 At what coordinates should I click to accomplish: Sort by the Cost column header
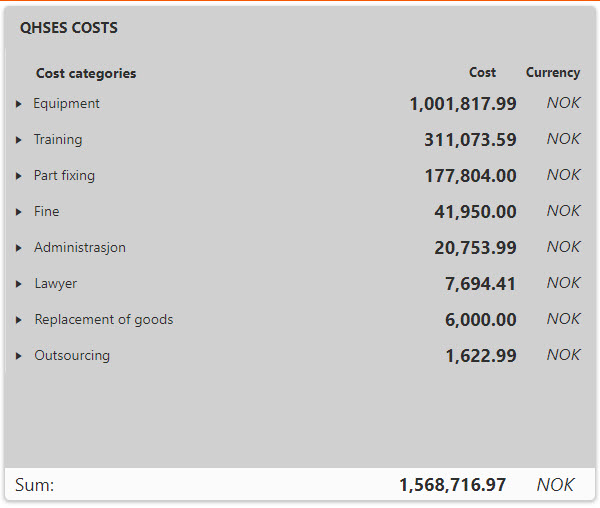(482, 72)
